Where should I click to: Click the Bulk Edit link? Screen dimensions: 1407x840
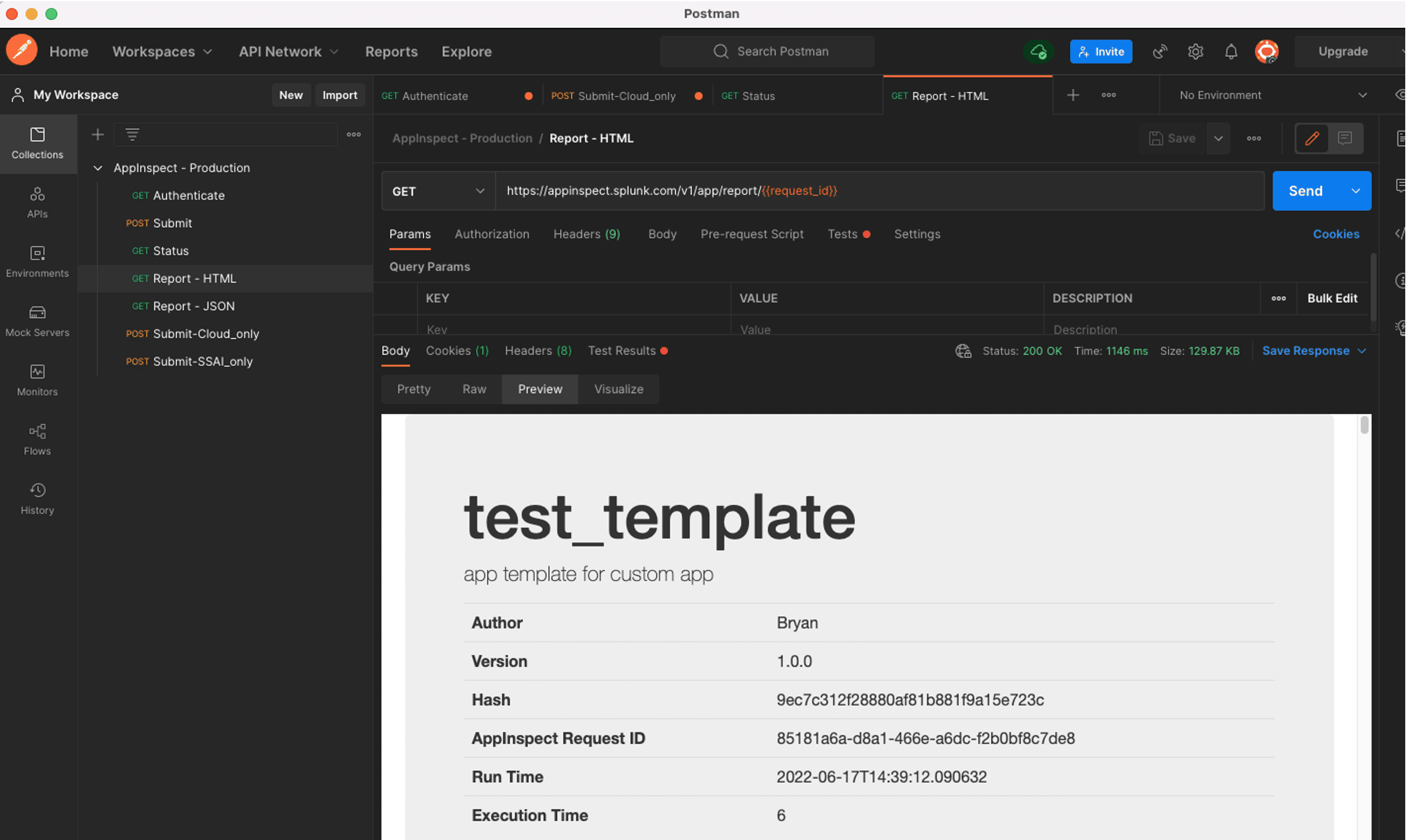pos(1332,298)
